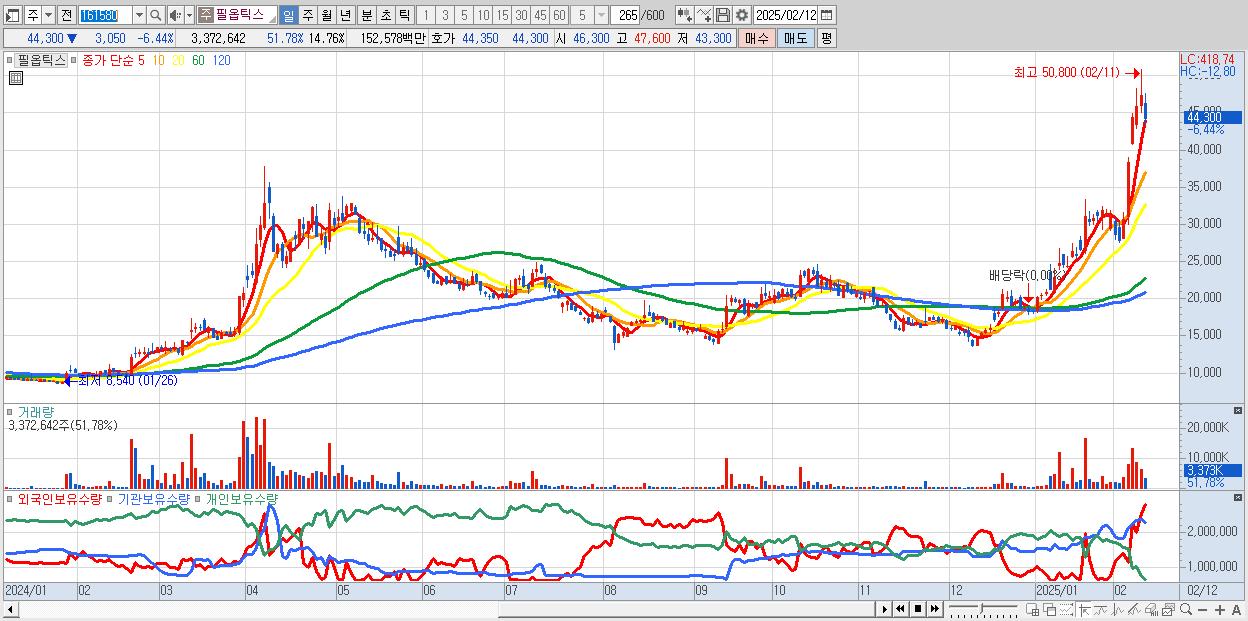1248x621 pixels.
Task: Click the zoom magnifier icon at bottom right
Action: (x=1186, y=609)
